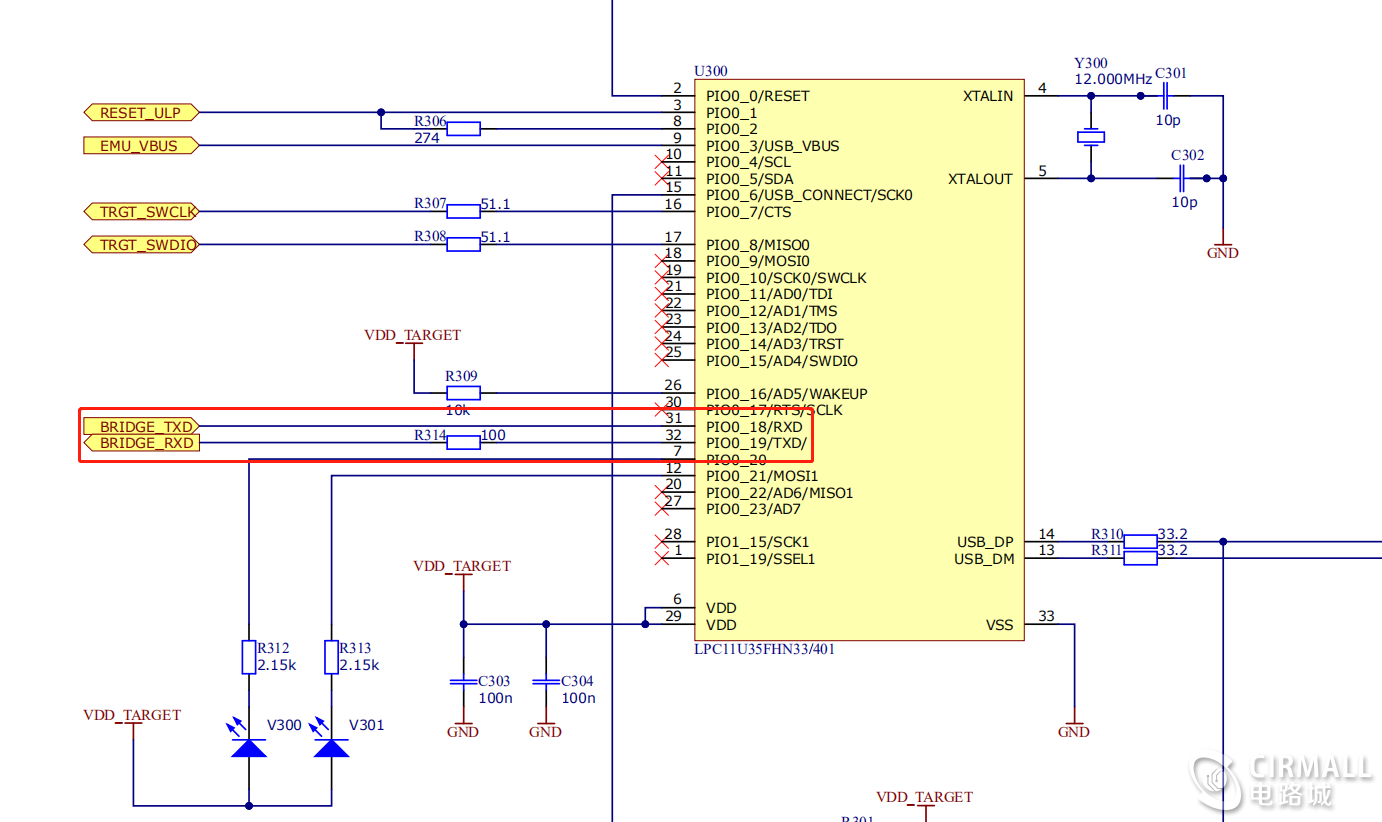
Task: Click the PIO0_7/CTS pin label
Action: pos(749,211)
